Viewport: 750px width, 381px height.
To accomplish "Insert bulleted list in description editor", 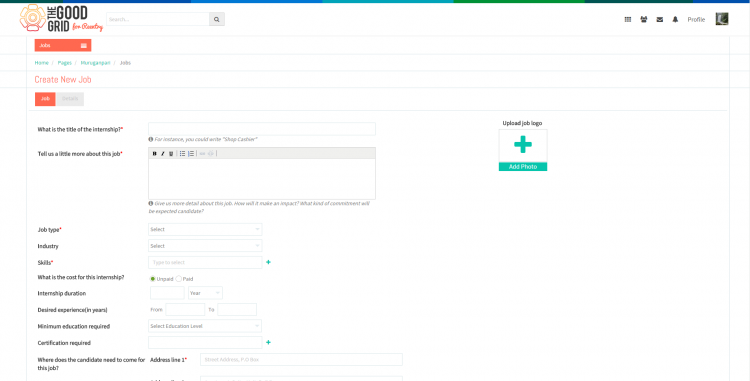I will 182,153.
